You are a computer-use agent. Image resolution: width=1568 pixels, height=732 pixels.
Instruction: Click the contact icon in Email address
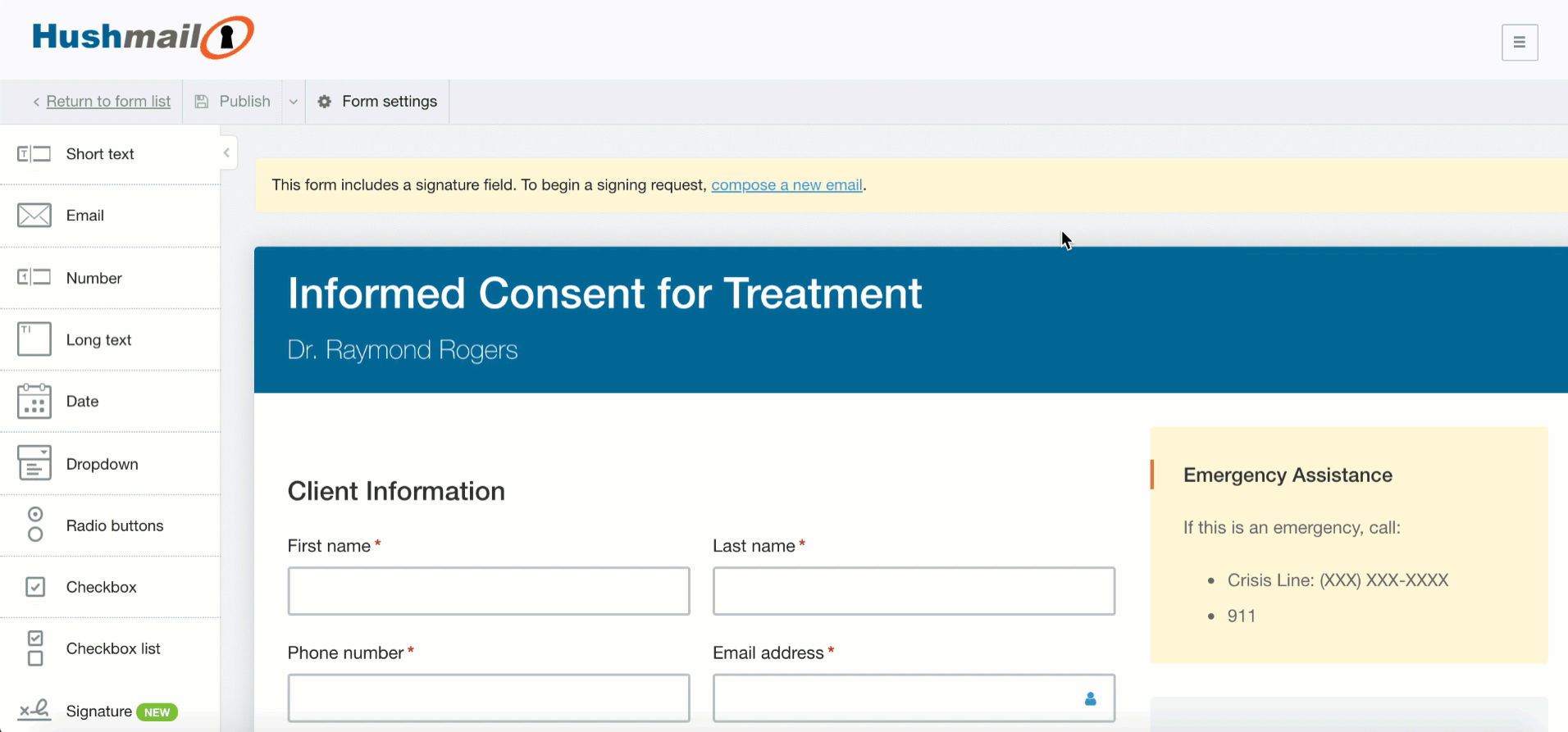point(1090,698)
